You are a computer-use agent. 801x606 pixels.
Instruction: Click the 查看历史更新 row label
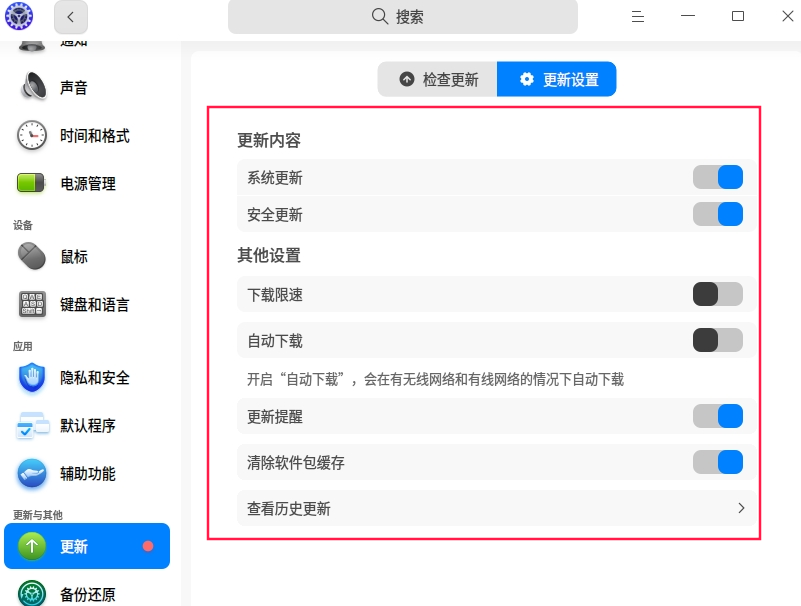[289, 508]
